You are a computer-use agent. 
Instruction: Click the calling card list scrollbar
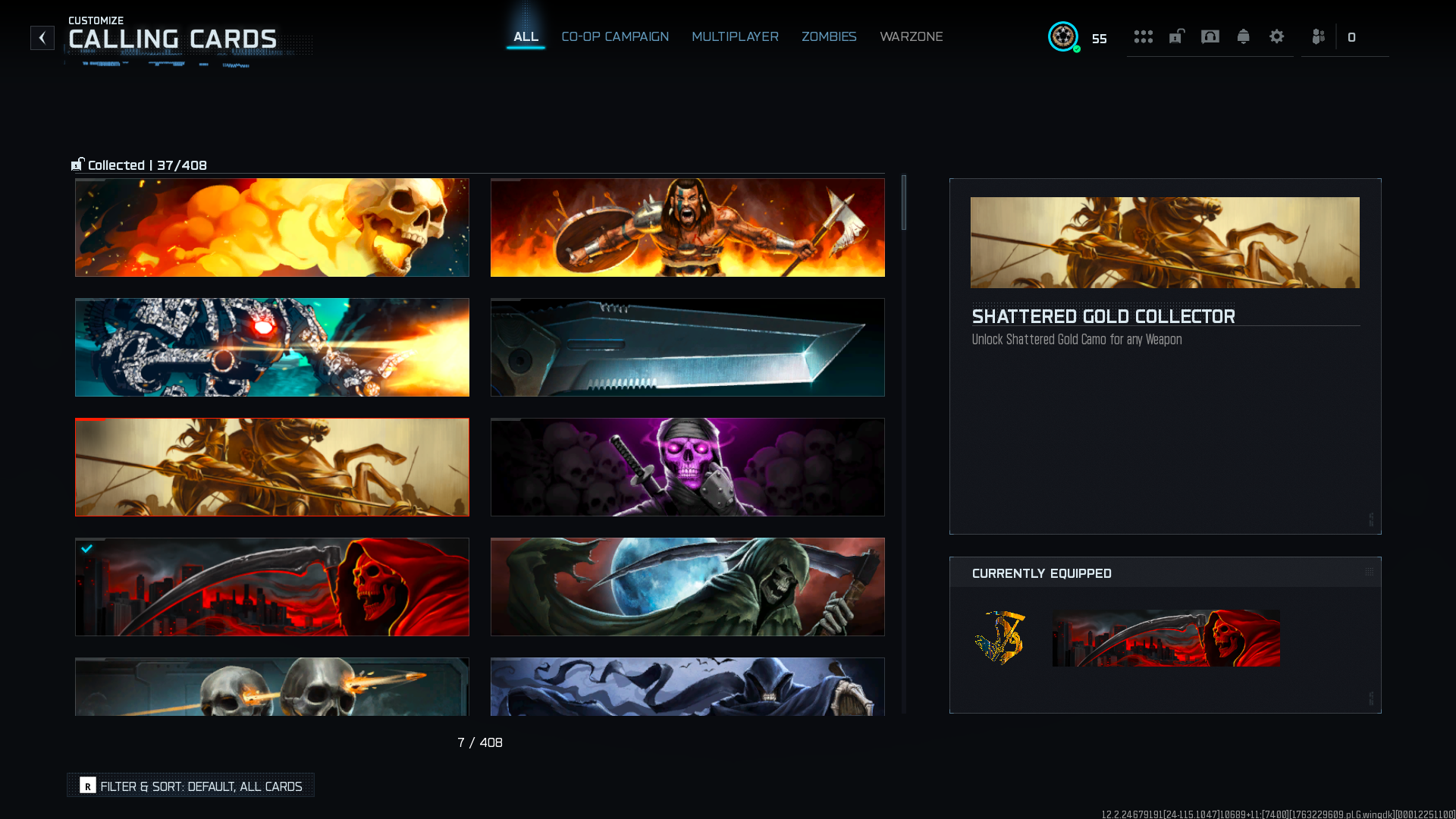[x=904, y=202]
